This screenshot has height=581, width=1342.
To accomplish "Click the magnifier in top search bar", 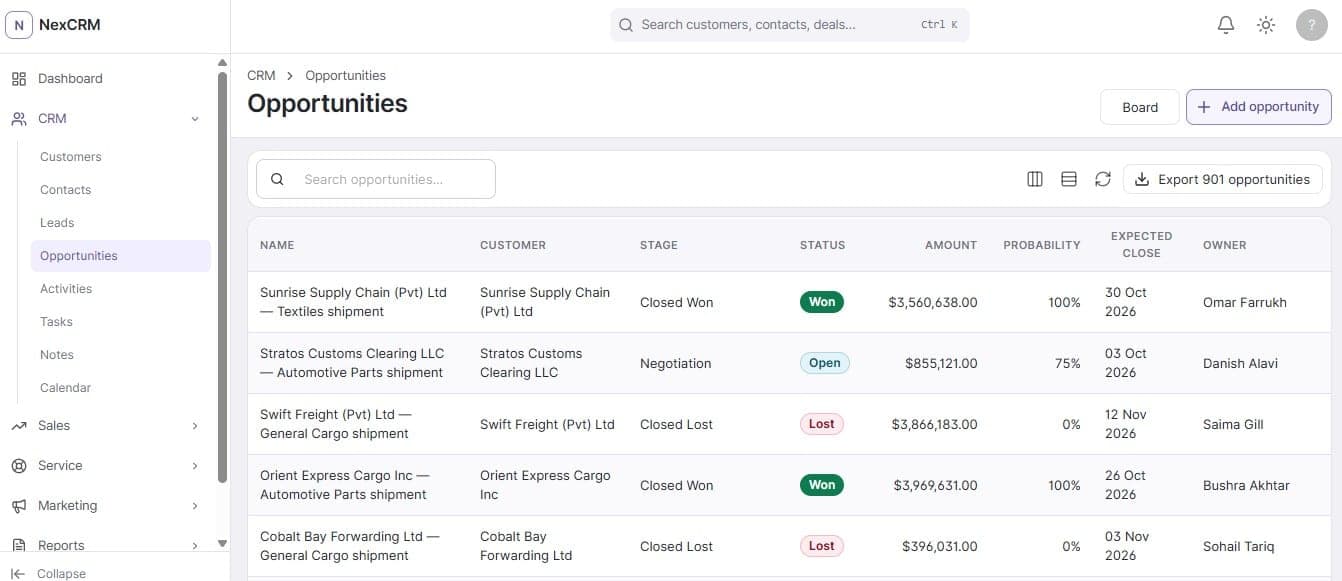I will click(x=626, y=25).
